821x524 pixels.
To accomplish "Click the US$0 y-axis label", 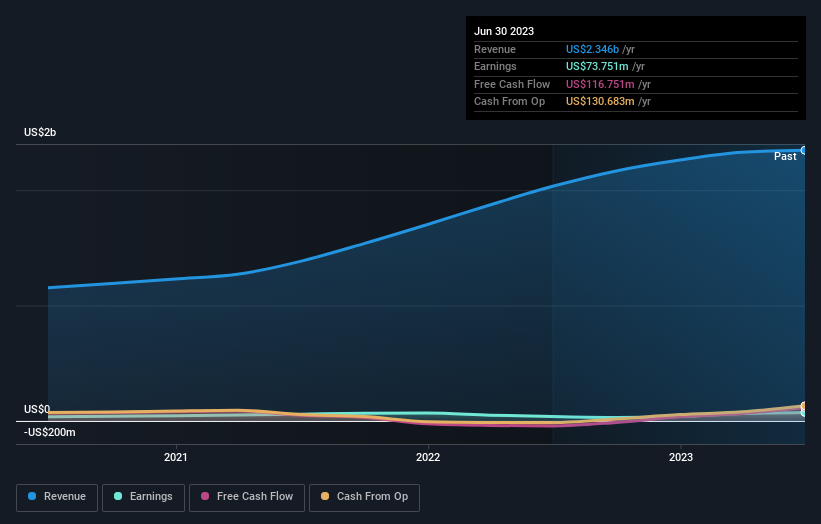I will [x=37, y=409].
